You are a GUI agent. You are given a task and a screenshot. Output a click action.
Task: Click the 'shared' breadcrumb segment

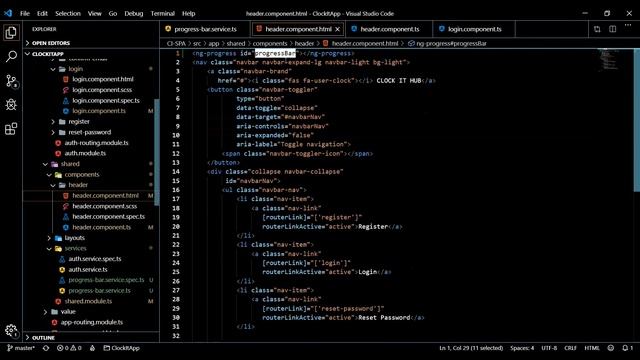pos(236,43)
